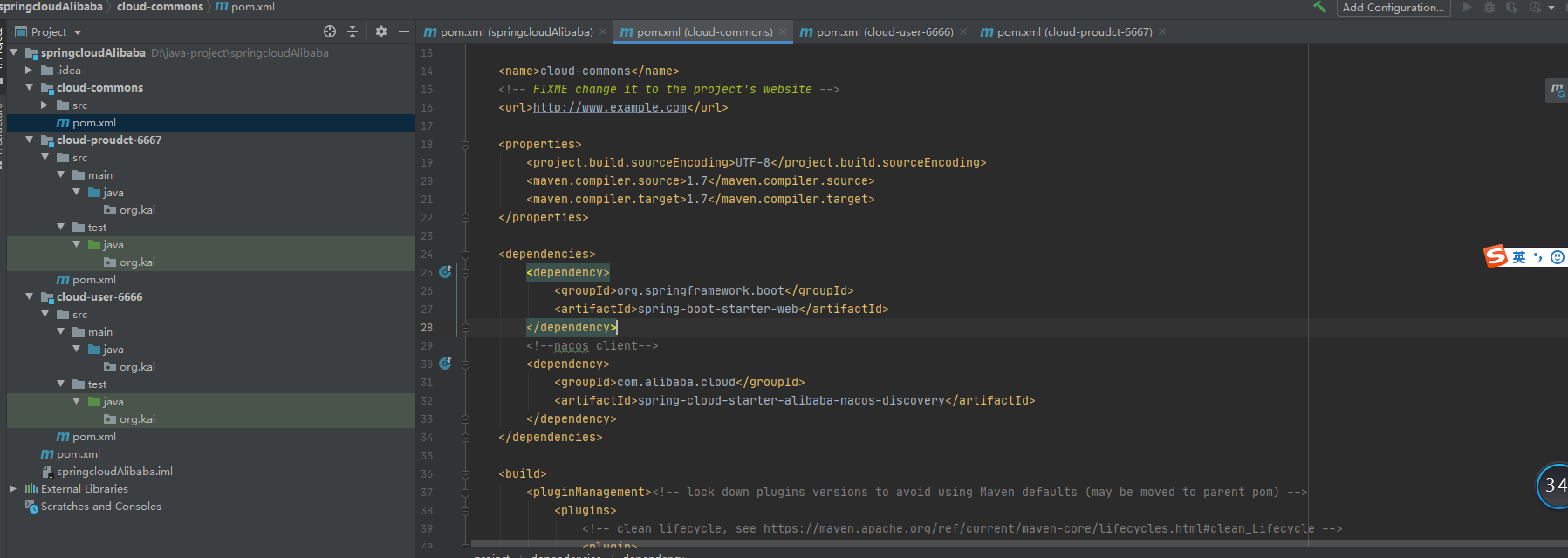Click gutter dependency icon on line 30

tap(445, 364)
